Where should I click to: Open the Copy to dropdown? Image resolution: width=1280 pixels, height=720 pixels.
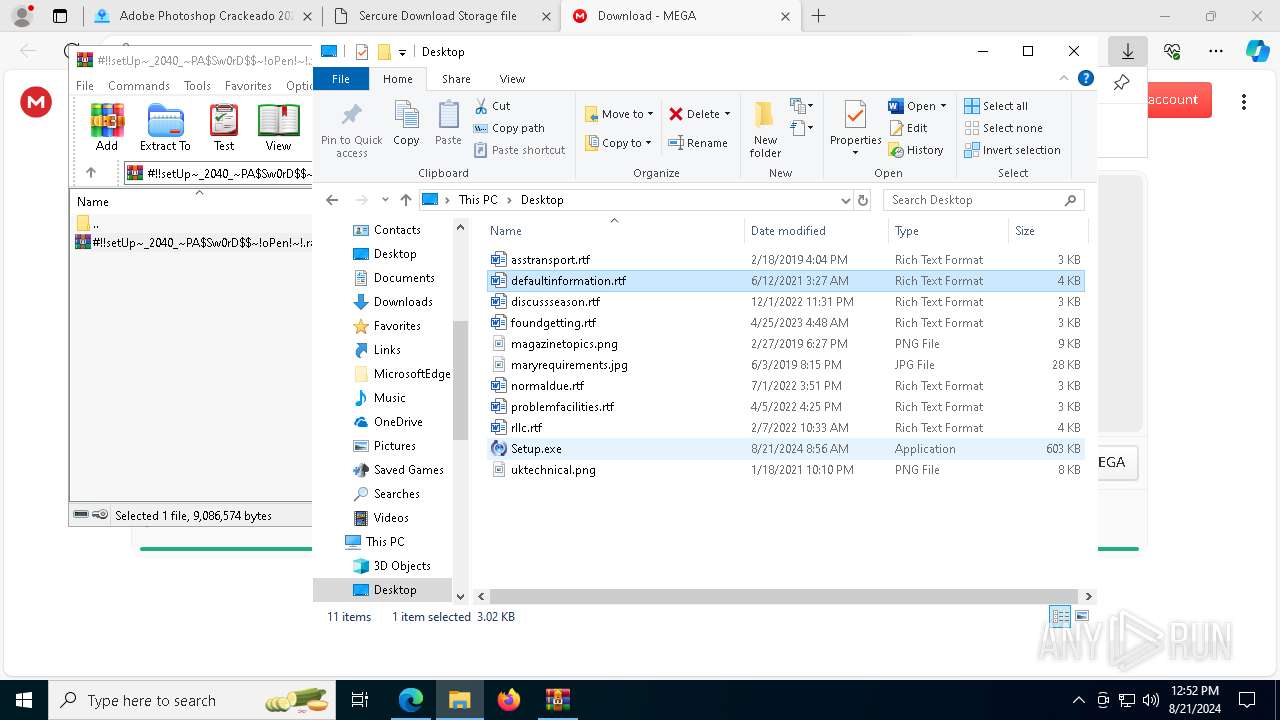pos(618,143)
